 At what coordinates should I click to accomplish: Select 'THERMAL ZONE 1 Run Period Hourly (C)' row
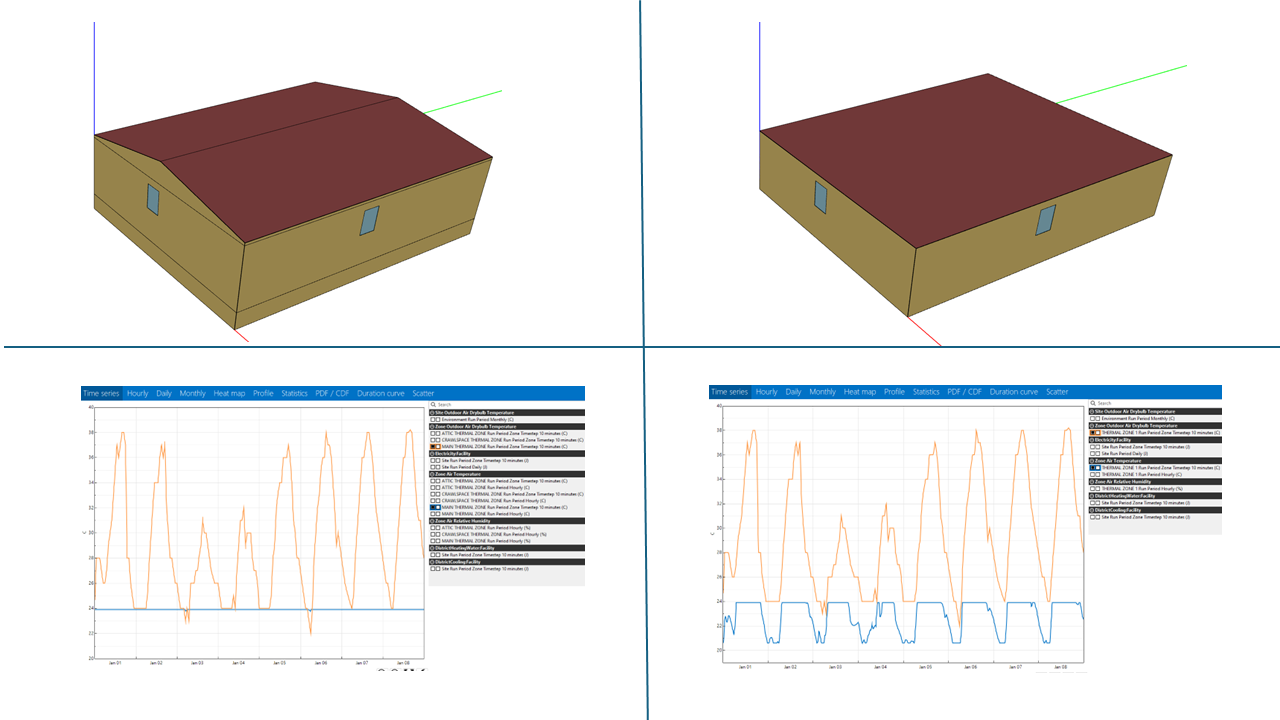click(x=1154, y=475)
